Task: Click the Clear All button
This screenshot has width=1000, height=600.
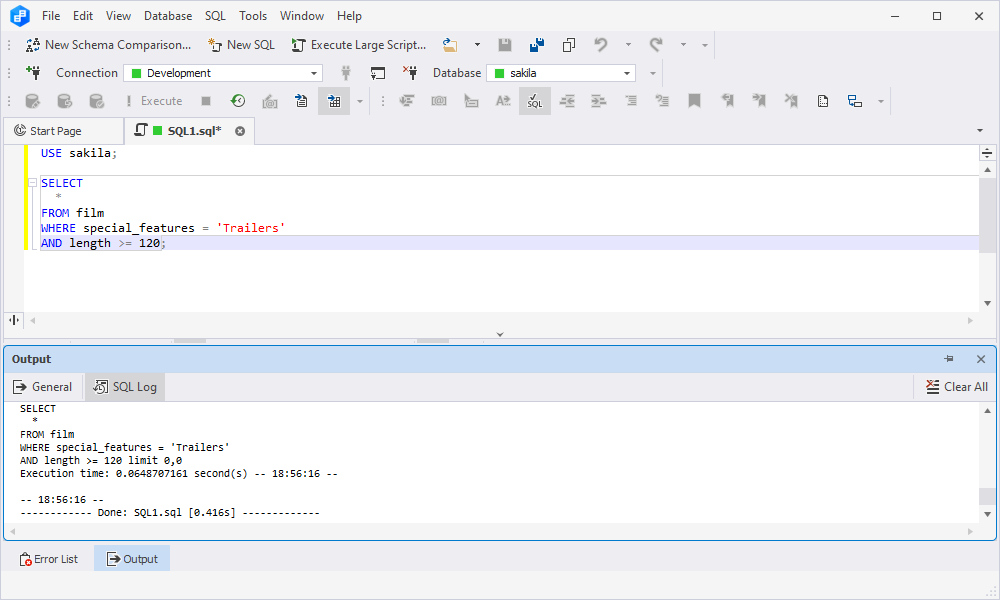Action: tap(957, 387)
